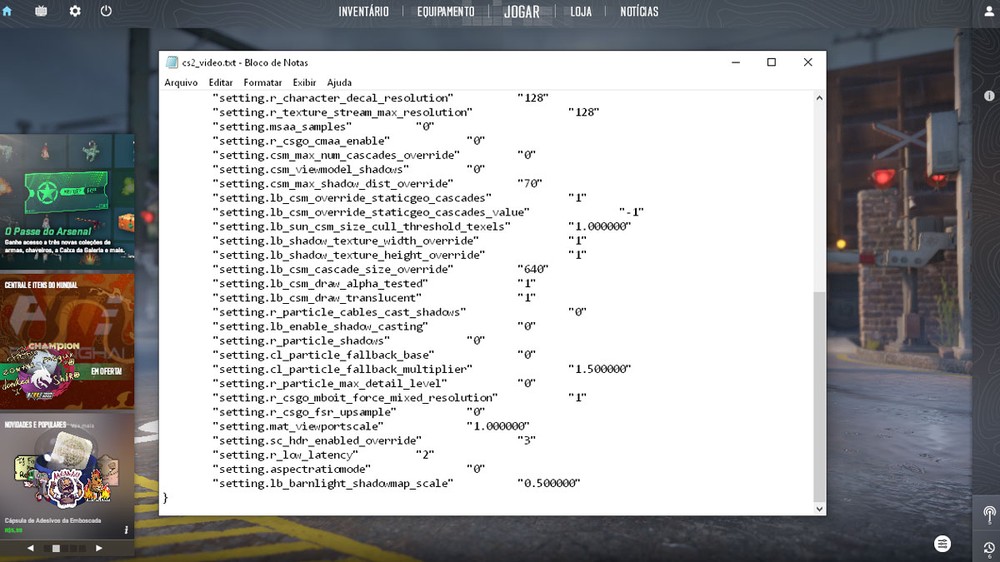Switch to the INVENTÁRIO tab

(x=364, y=11)
